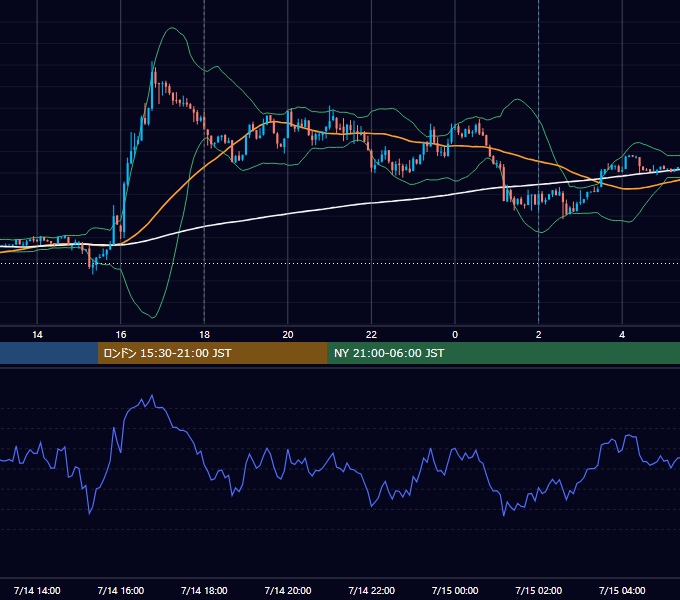Click the hour label 22 on the price chart axis
The height and width of the screenshot is (600, 680).
click(x=372, y=335)
